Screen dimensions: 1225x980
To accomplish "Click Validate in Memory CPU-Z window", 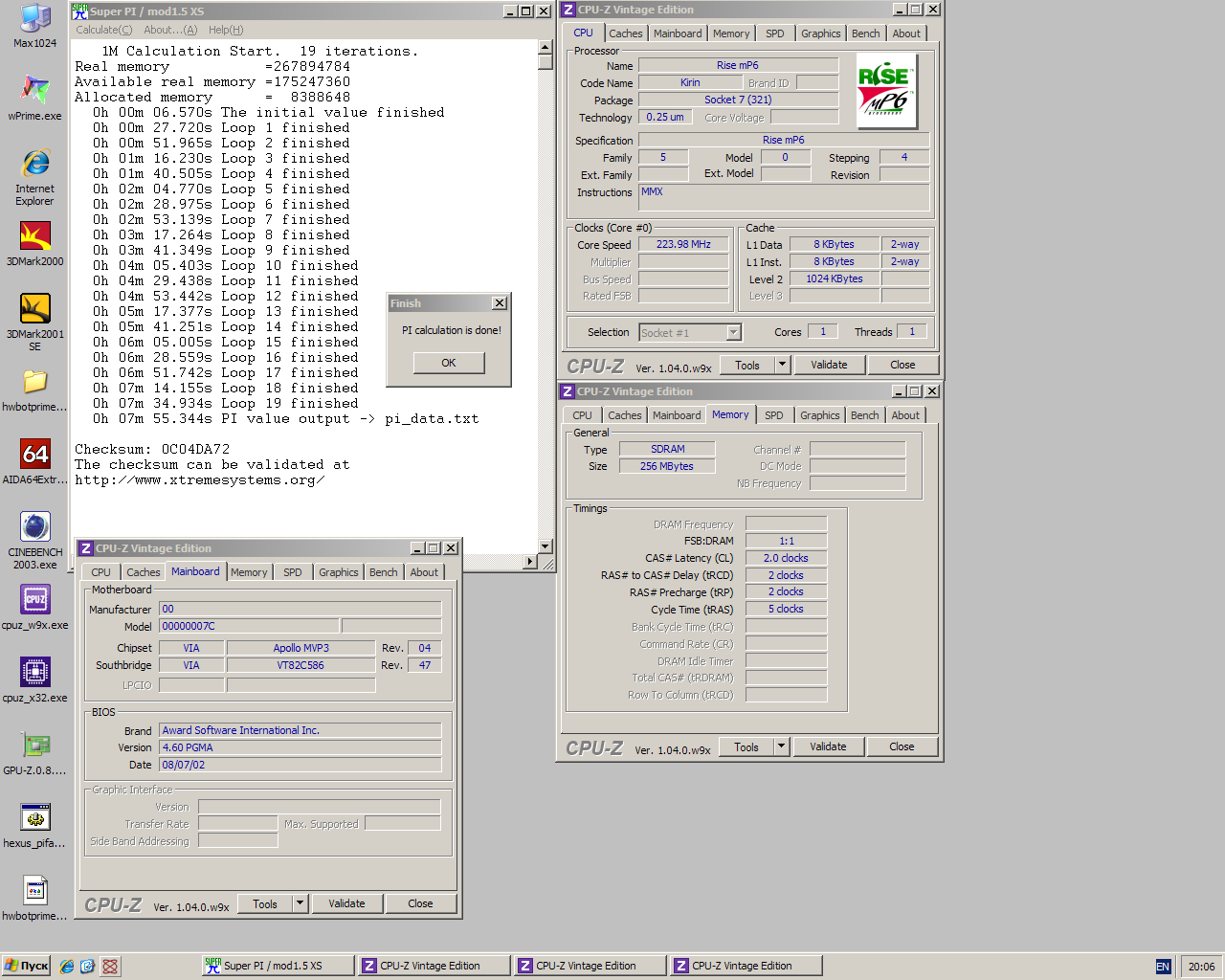I will pyautogui.click(x=828, y=746).
